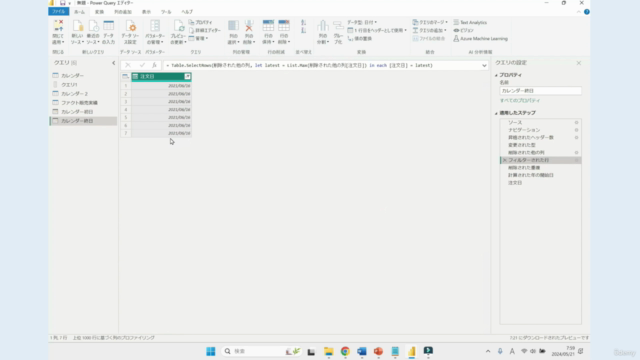Cancel formula edit with the X icon

tap(128, 65)
